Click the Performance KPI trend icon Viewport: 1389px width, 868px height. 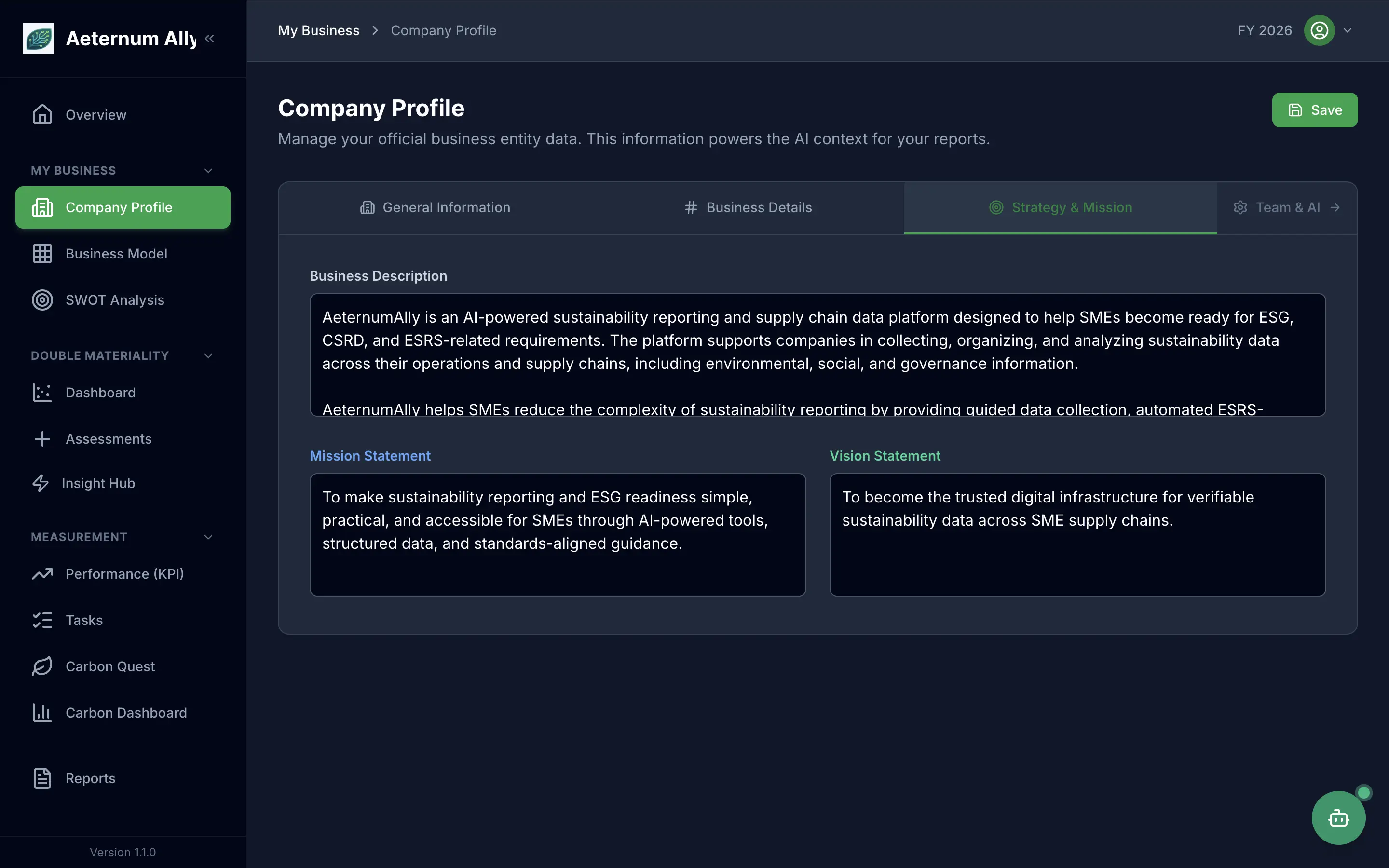pos(42,573)
